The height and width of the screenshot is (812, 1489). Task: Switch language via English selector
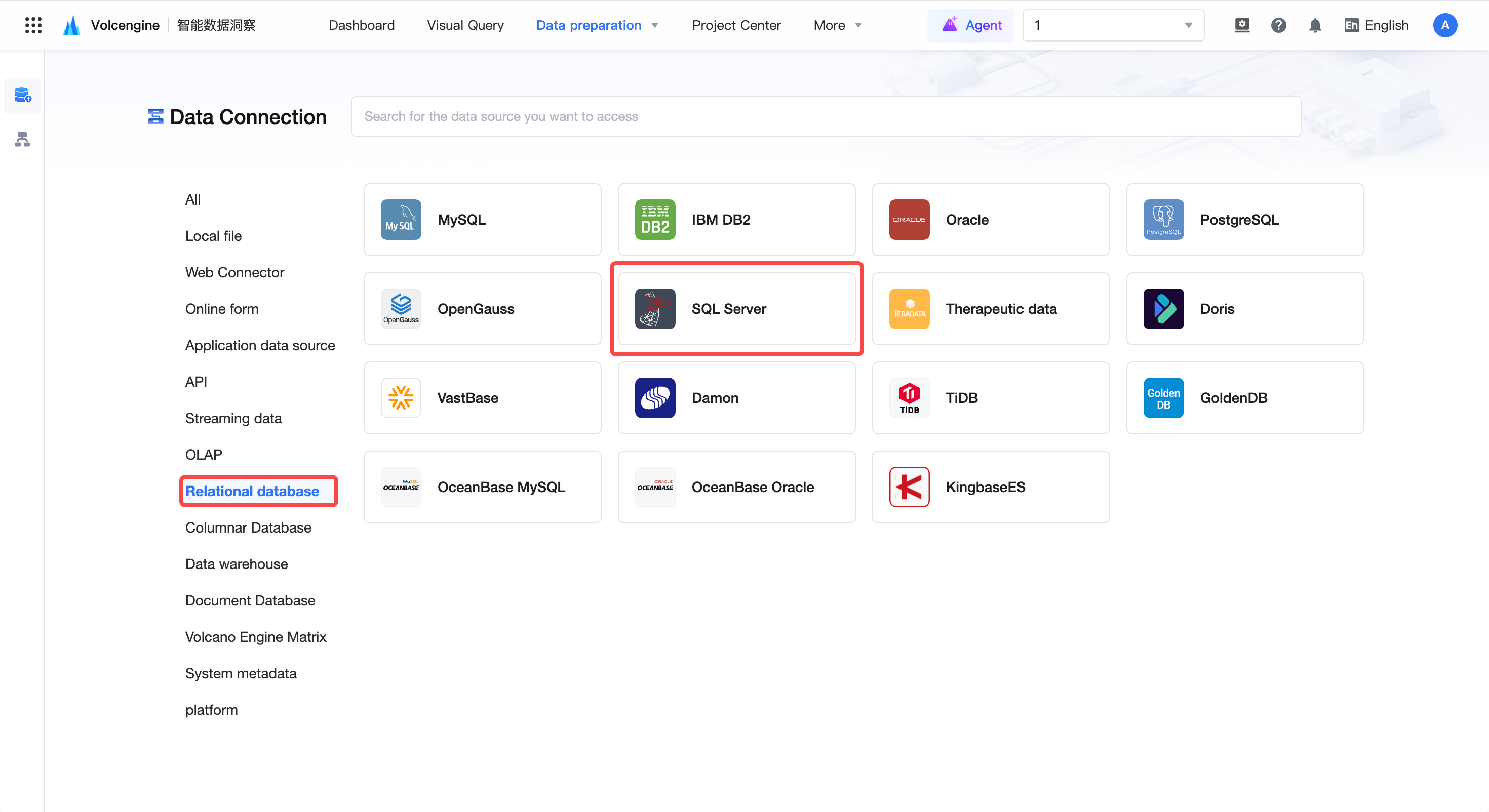click(x=1376, y=25)
